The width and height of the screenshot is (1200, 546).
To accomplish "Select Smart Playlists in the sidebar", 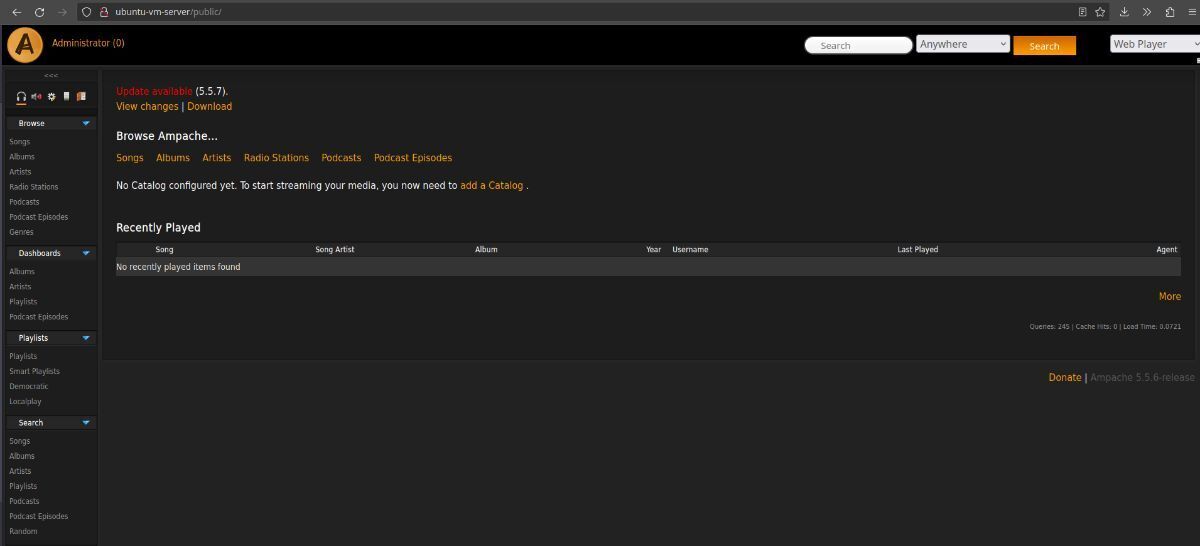I will (x=34, y=371).
